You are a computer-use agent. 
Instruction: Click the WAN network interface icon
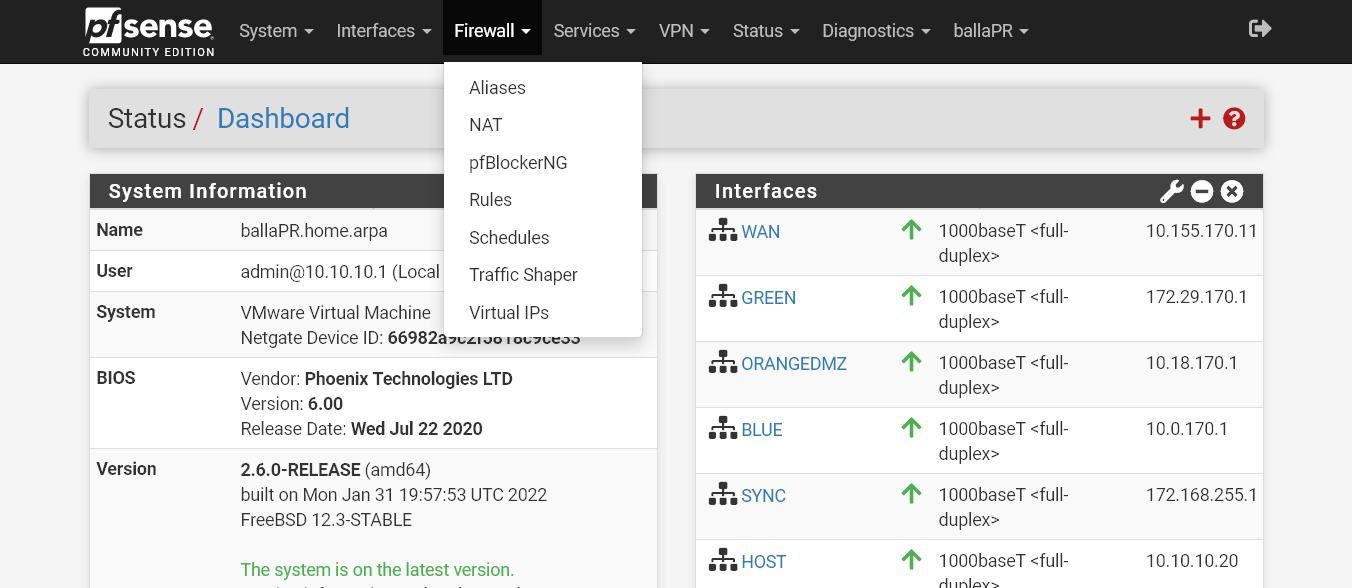pos(722,229)
